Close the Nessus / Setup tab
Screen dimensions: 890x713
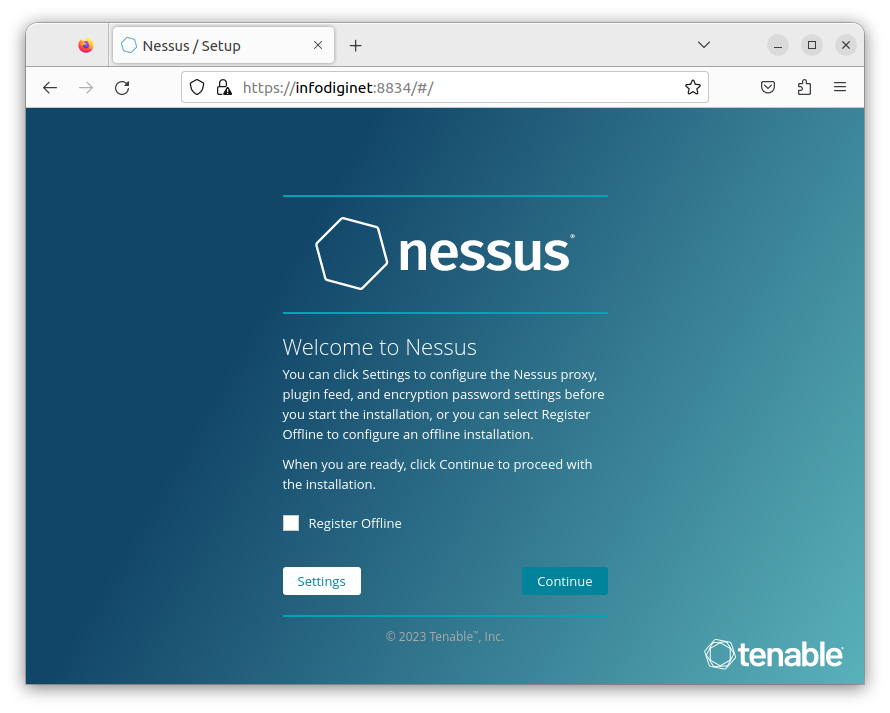[x=318, y=45]
